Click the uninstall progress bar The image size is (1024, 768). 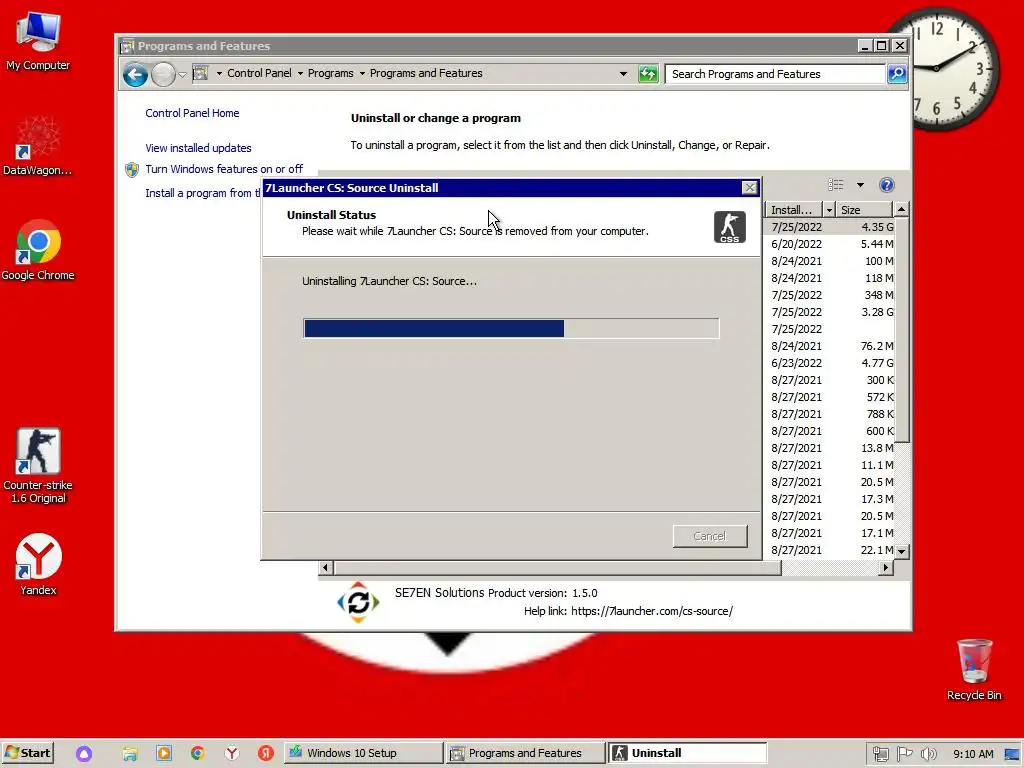coord(511,328)
